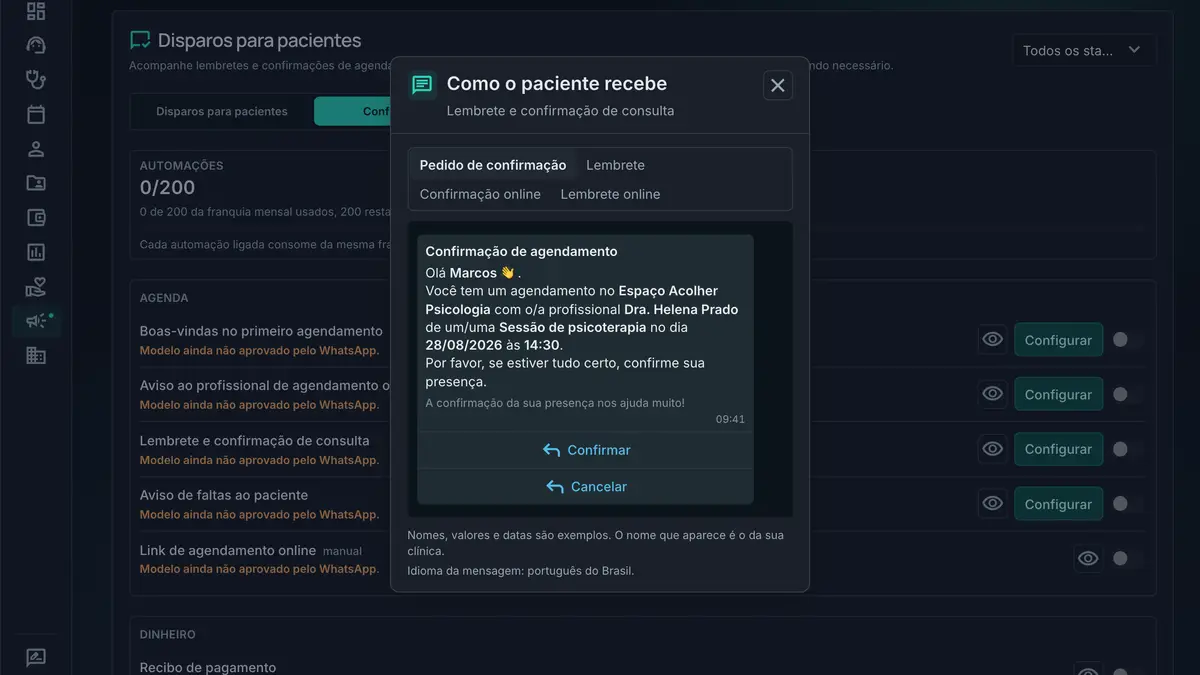Select the Pedido de confirmação tab
The height and width of the screenshot is (675, 1200).
493,165
